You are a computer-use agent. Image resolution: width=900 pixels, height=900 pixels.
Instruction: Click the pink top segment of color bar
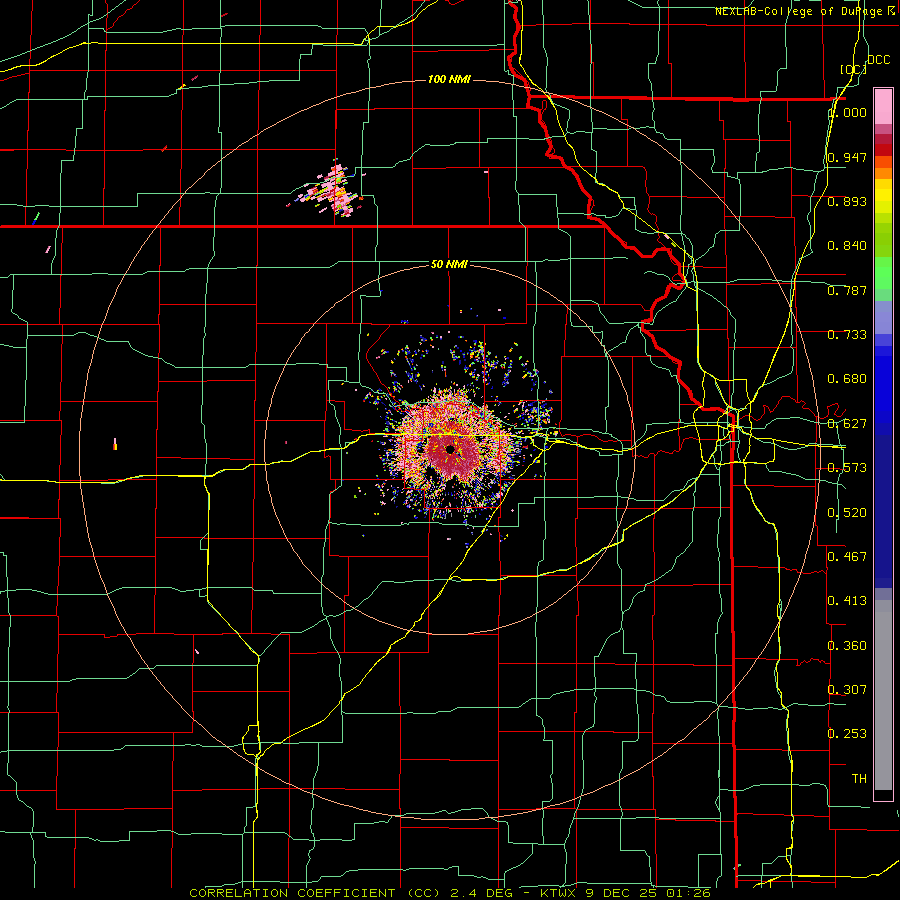click(x=883, y=106)
